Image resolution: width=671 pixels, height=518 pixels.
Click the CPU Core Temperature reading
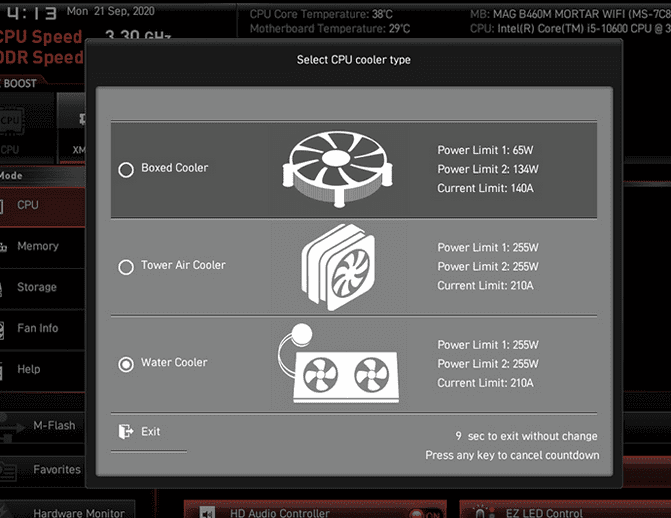321,14
